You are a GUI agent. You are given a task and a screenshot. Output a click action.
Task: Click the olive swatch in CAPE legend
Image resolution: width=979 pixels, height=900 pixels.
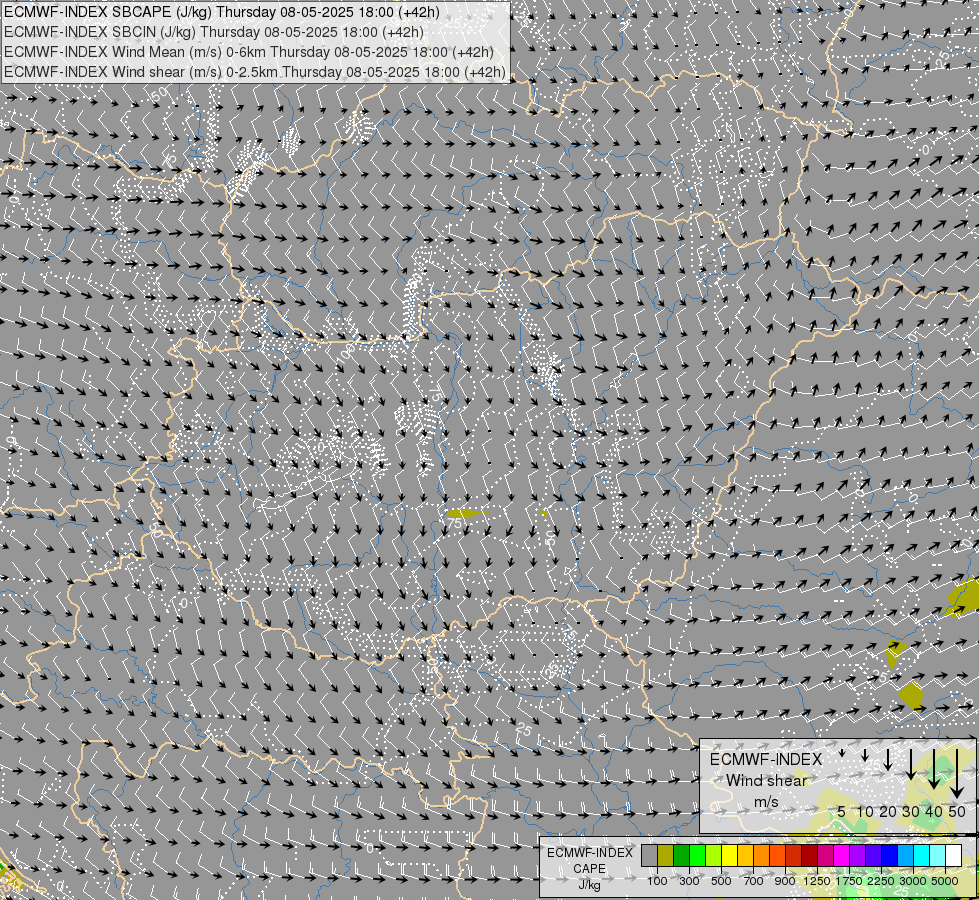[665, 855]
